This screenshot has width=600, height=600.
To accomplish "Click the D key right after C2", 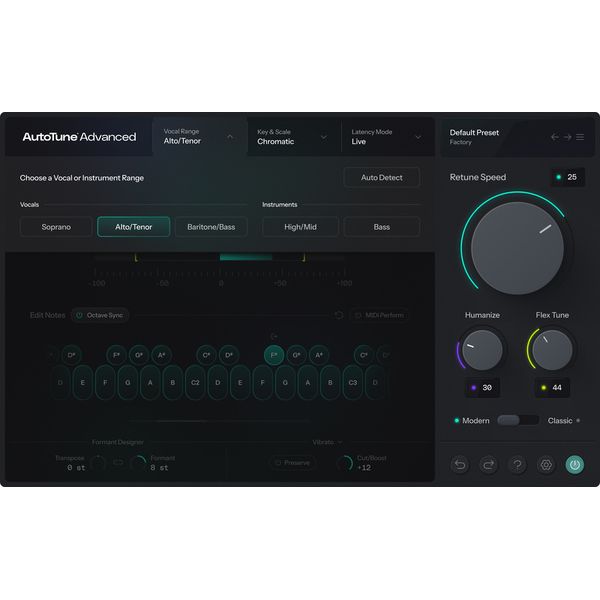I will point(218,382).
